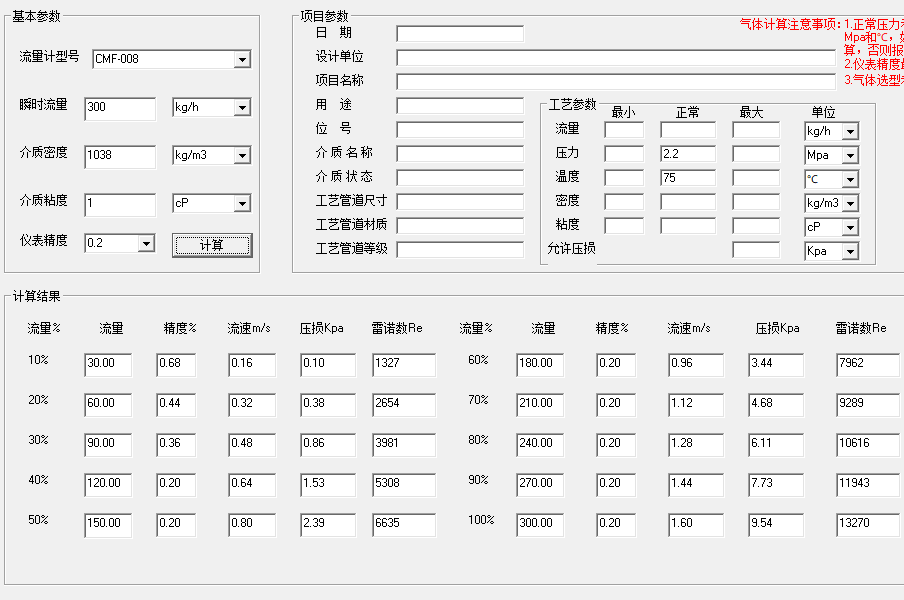Open the 仪表精度 0.2 dropdown
Viewport: 904px width, 600px height.
pos(146,244)
